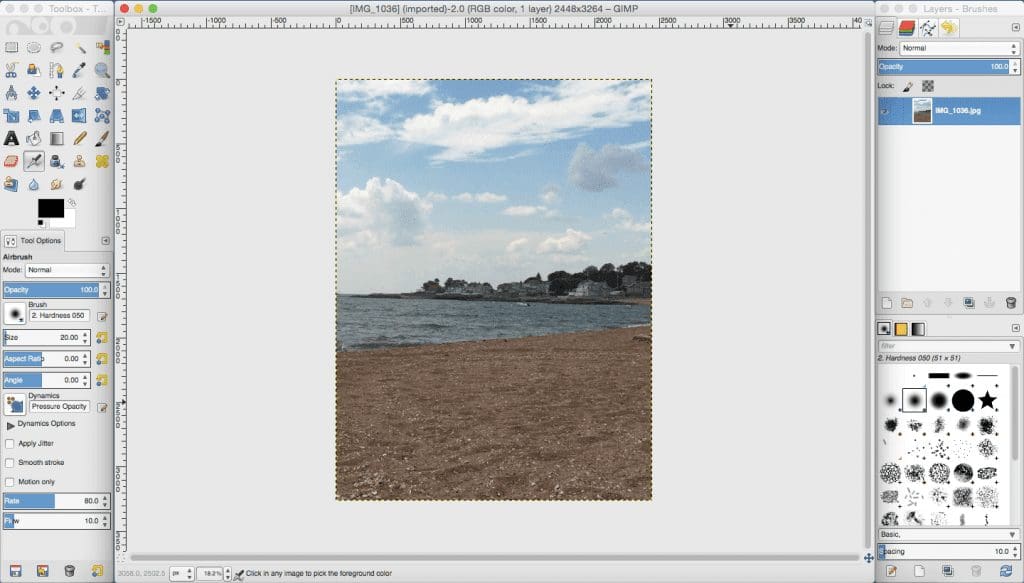The width and height of the screenshot is (1024, 583).
Task: Switch to the Patterns tab
Action: pos(901,330)
